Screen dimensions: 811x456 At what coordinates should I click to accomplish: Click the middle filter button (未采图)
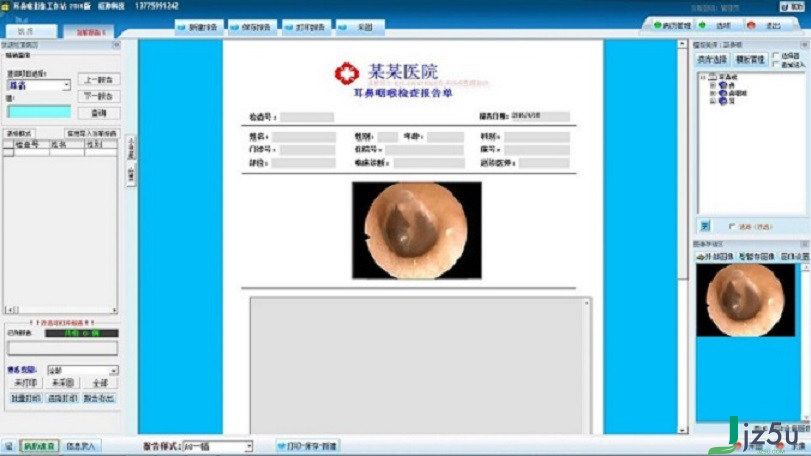click(x=63, y=383)
